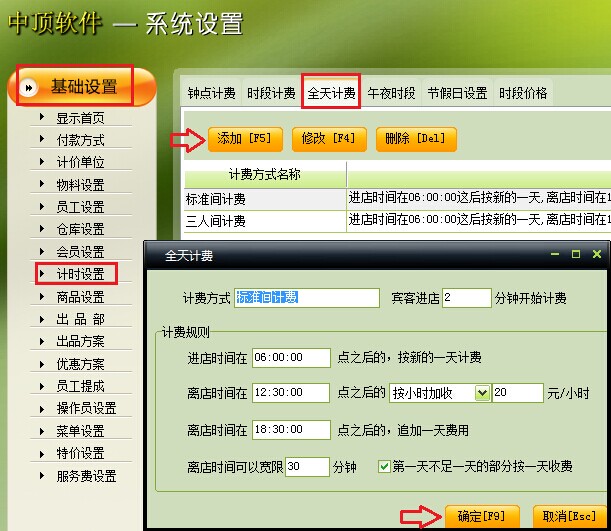The image size is (611, 531).
Task: Click the arrow beside 物料设置
Action: pos(42,183)
